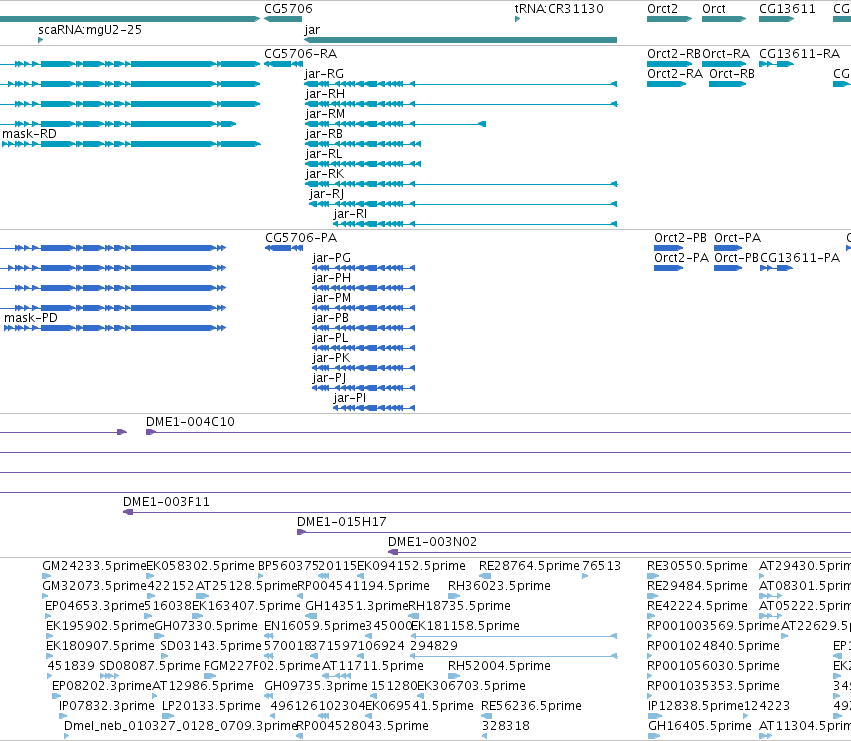
Task: Click the Orct2-PB protein label
Action: point(681,238)
